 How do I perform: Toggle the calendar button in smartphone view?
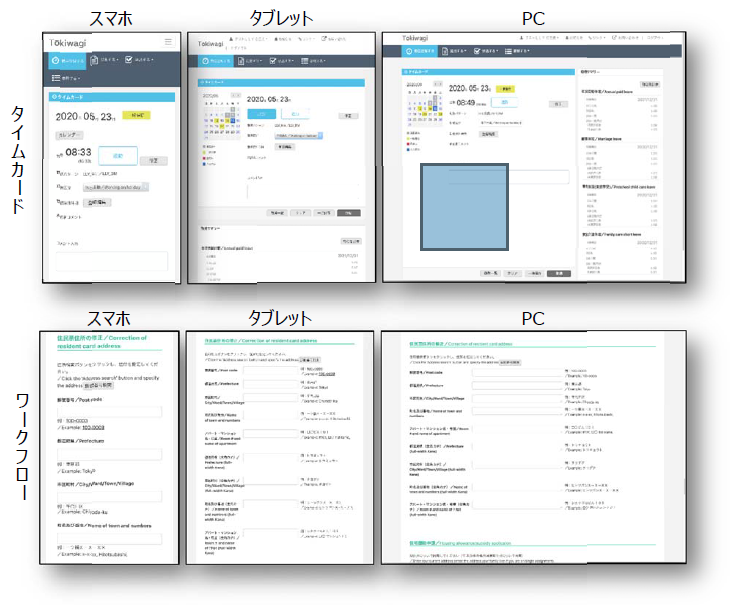71,134
